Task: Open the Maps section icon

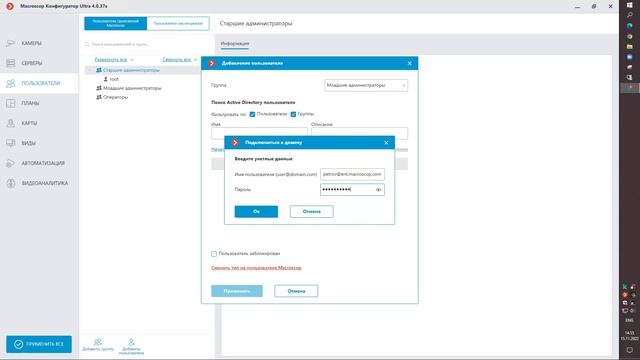Action: pos(11,123)
